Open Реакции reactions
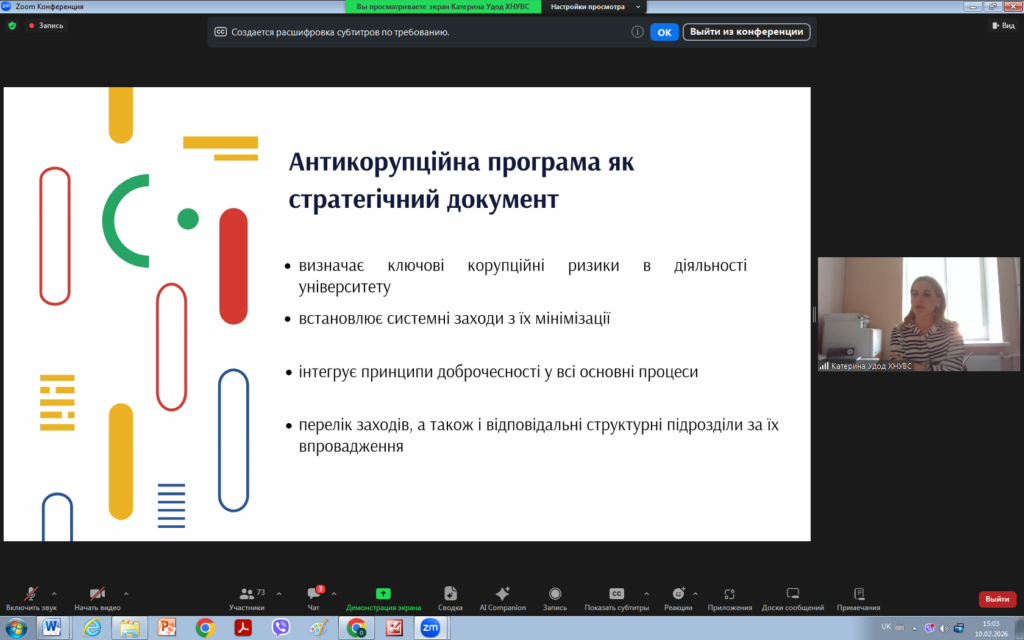This screenshot has height=640, width=1024. click(x=678, y=594)
